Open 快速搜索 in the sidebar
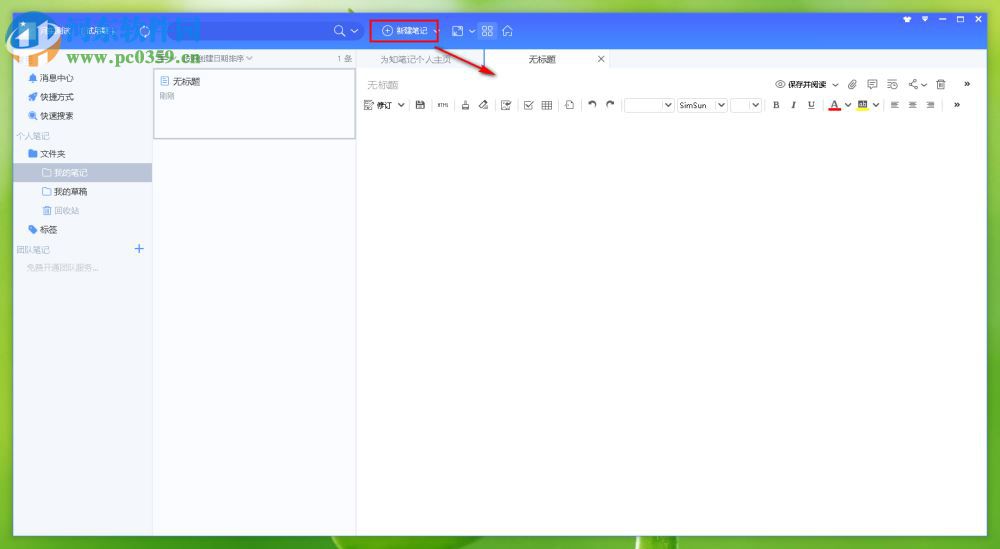The width and height of the screenshot is (1000, 549). tap(51, 116)
